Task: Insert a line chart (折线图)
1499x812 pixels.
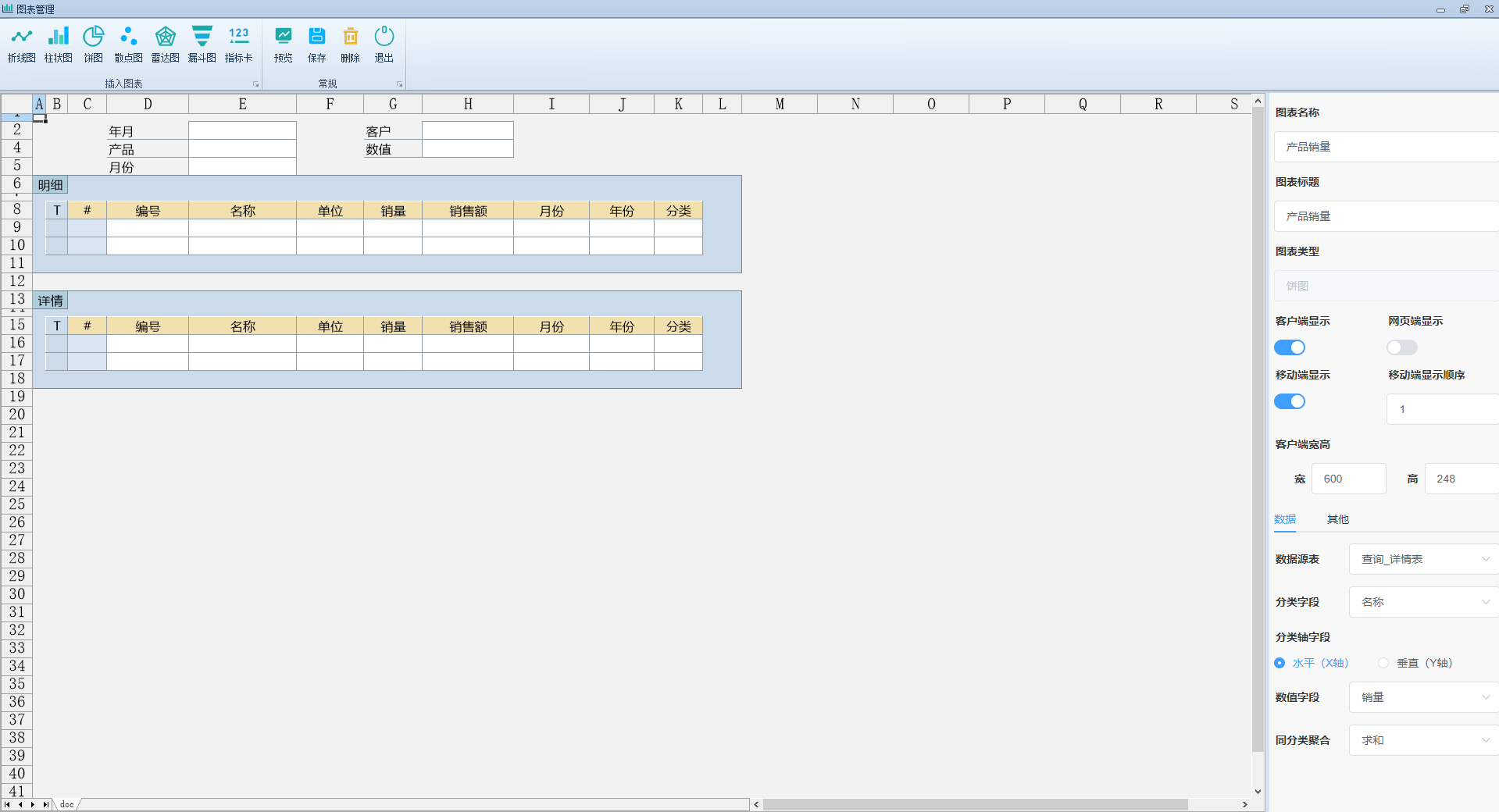Action: (x=21, y=44)
